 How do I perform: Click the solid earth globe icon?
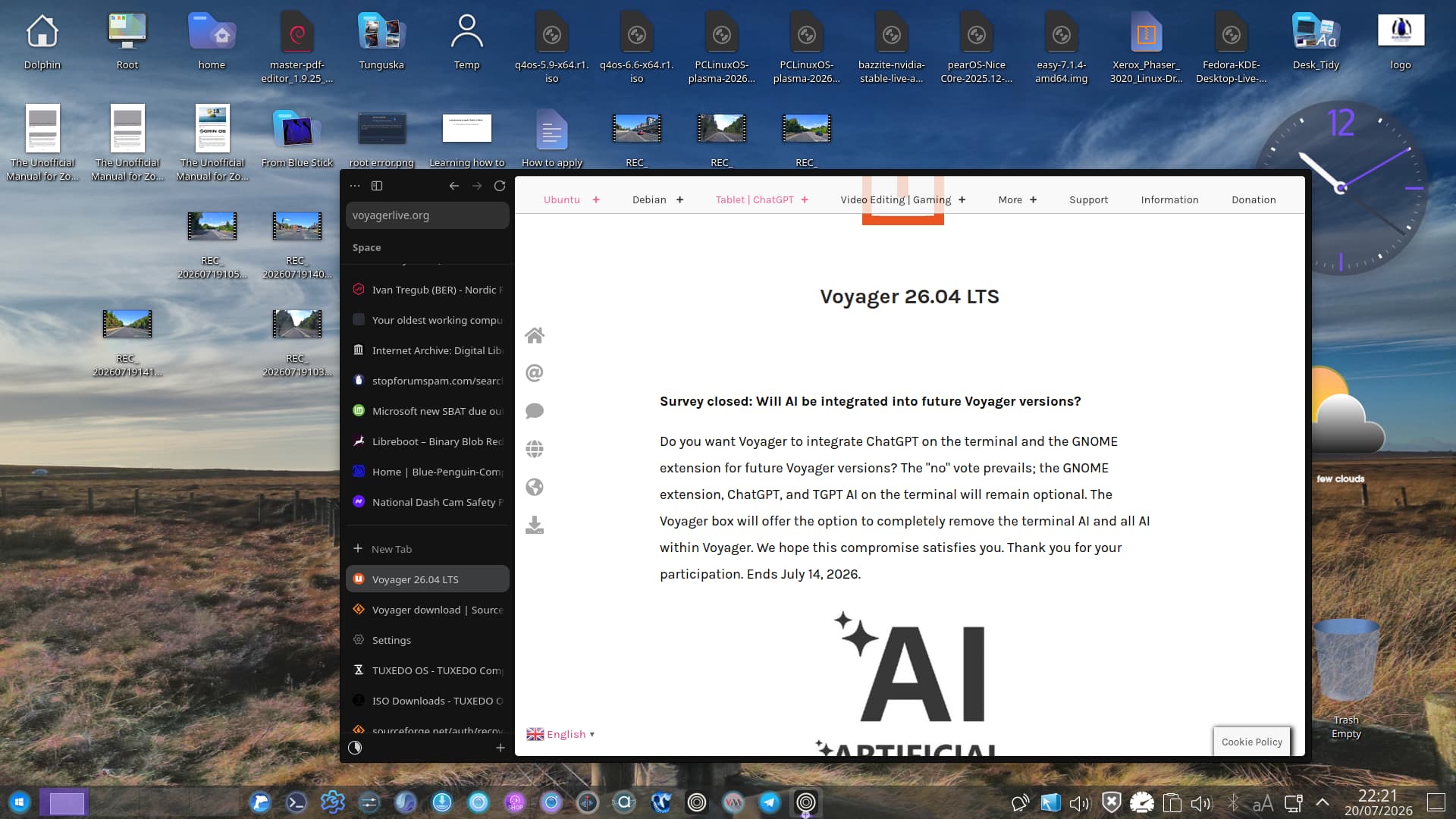tap(535, 487)
